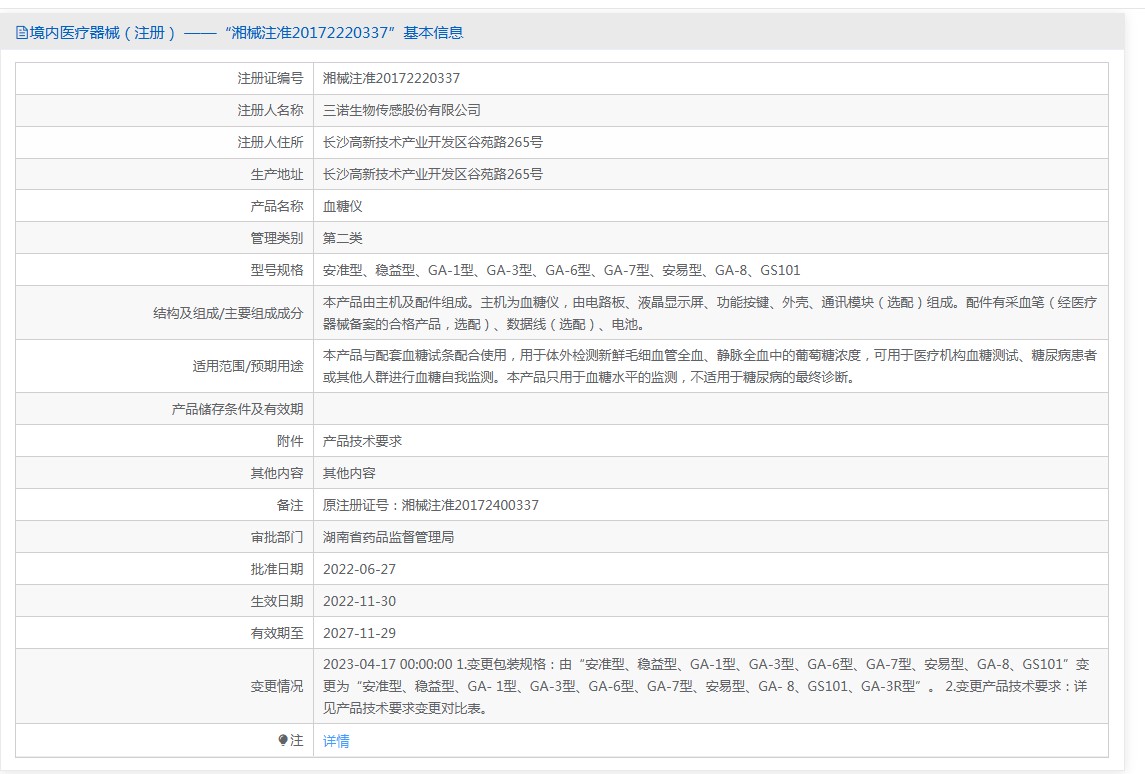
Task: Click the bullet icon beside 注
Action: (x=283, y=740)
